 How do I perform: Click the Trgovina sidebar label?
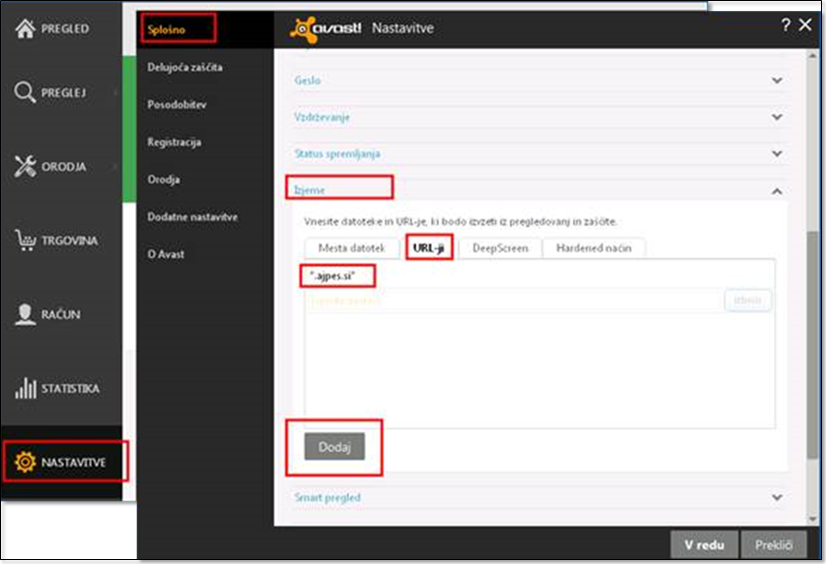tap(70, 241)
